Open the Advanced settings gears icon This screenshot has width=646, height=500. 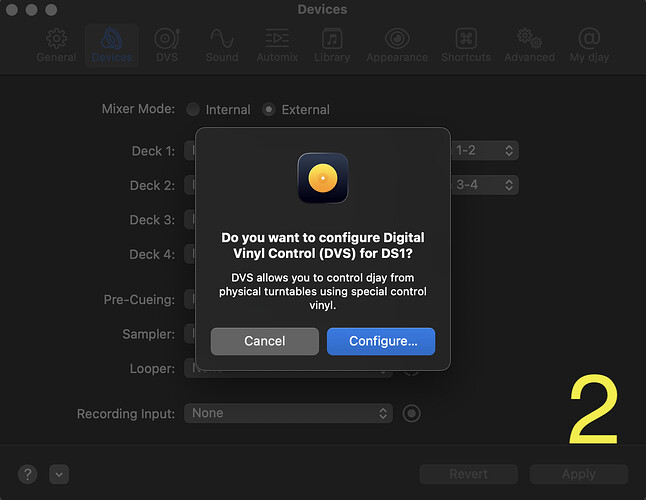530,45
